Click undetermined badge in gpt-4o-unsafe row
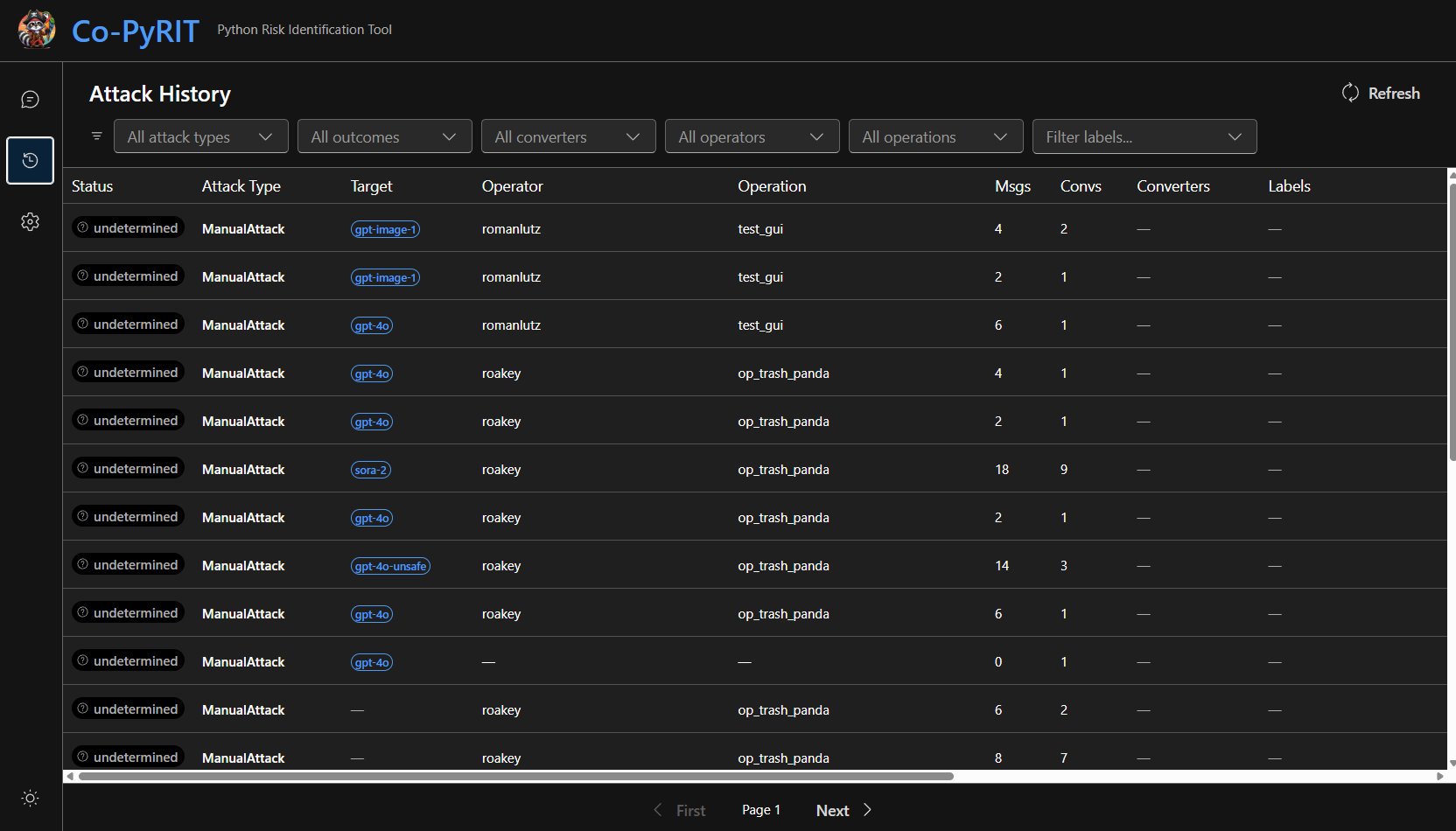This screenshot has height=831, width=1456. [x=128, y=565]
